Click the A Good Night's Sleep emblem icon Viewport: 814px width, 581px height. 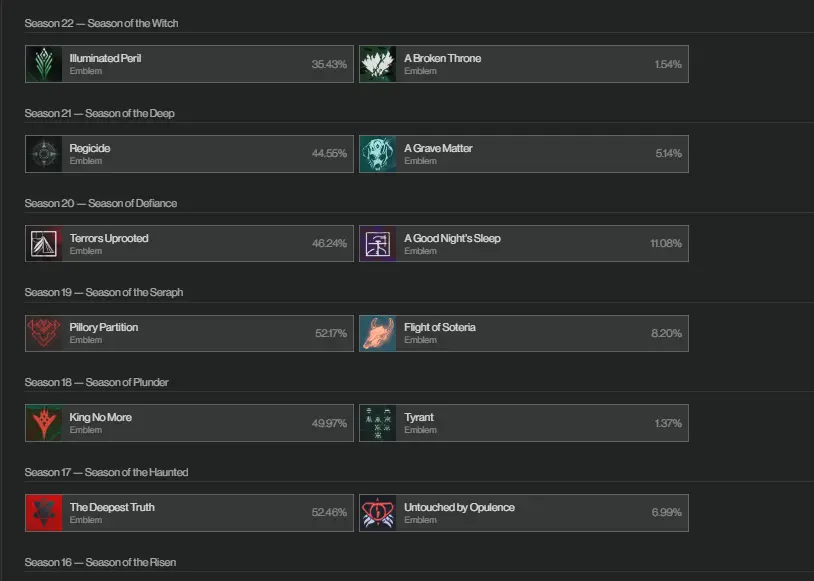[x=378, y=244]
